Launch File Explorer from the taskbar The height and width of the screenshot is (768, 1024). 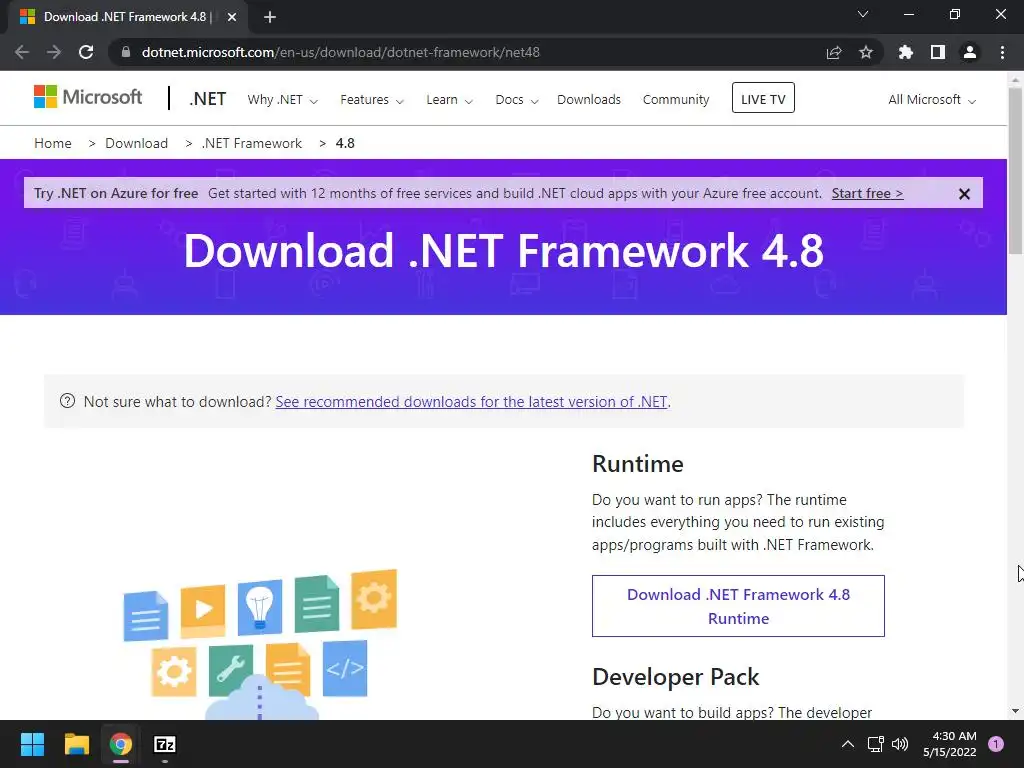(x=76, y=744)
